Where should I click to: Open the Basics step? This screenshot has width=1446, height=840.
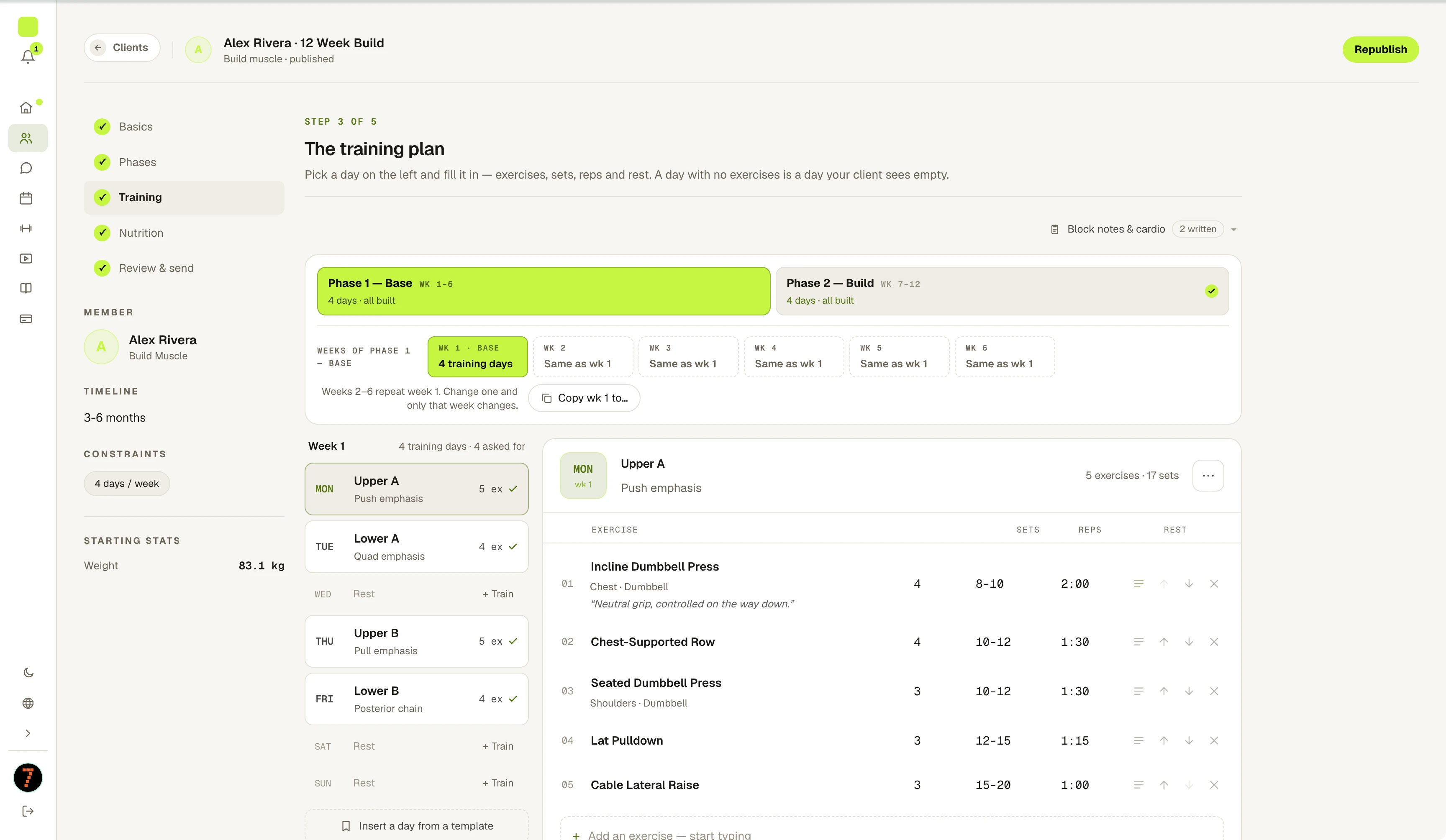pyautogui.click(x=184, y=127)
